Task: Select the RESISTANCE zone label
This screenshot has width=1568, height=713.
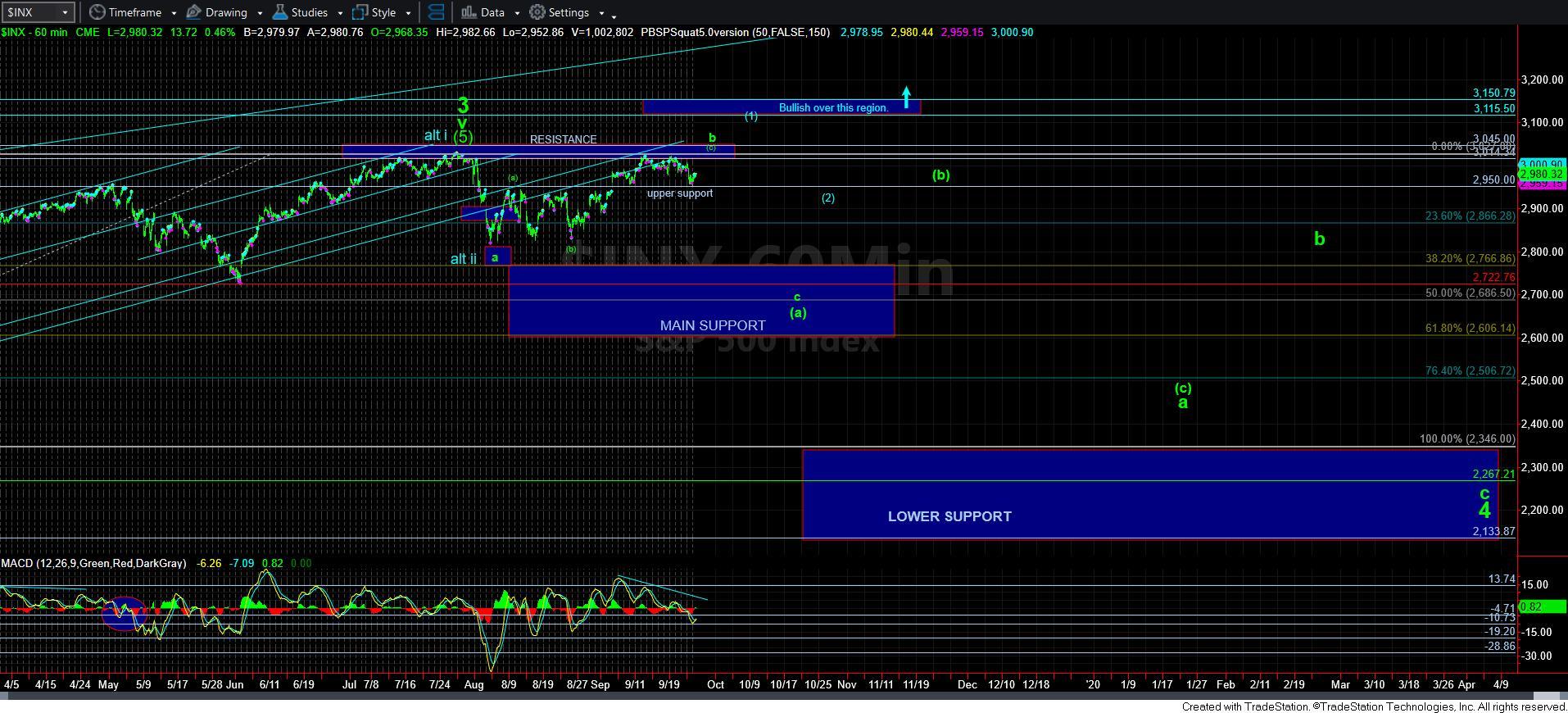Action: 563,139
